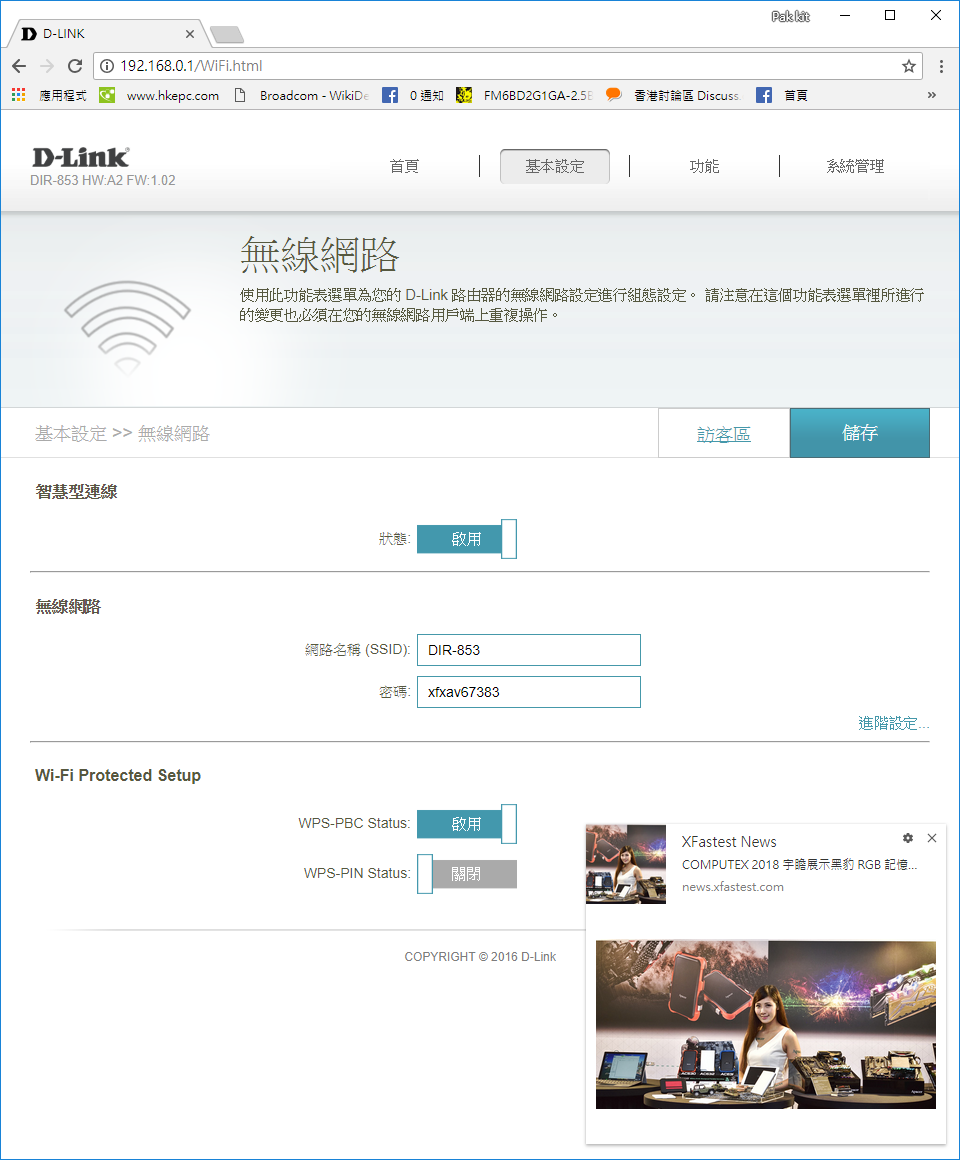Viewport: 960px width, 1160px height.
Task: Click the 網路名稱 (SSID) input field
Action: point(529,650)
